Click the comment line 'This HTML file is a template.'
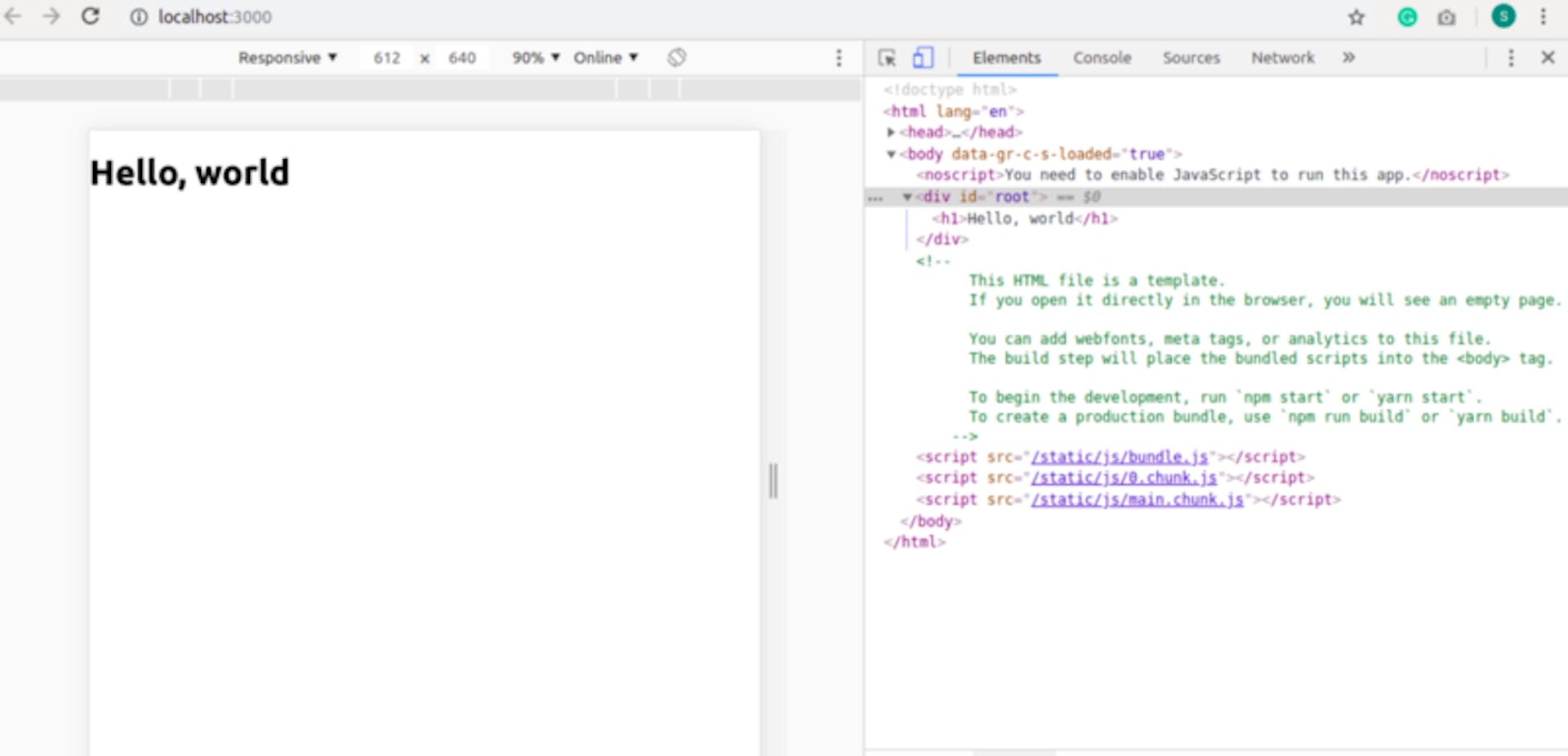Image resolution: width=1568 pixels, height=756 pixels. tap(1097, 280)
